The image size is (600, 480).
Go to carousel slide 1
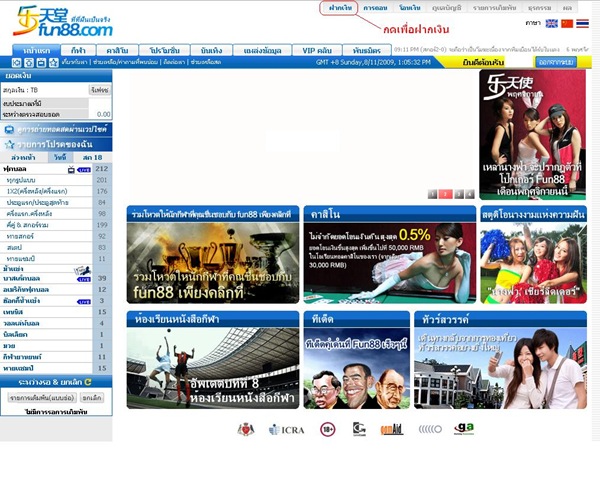tap(432, 194)
